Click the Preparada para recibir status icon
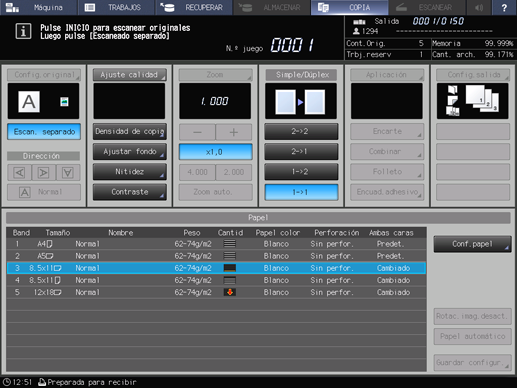This screenshot has height=388, width=517. click(x=42, y=382)
